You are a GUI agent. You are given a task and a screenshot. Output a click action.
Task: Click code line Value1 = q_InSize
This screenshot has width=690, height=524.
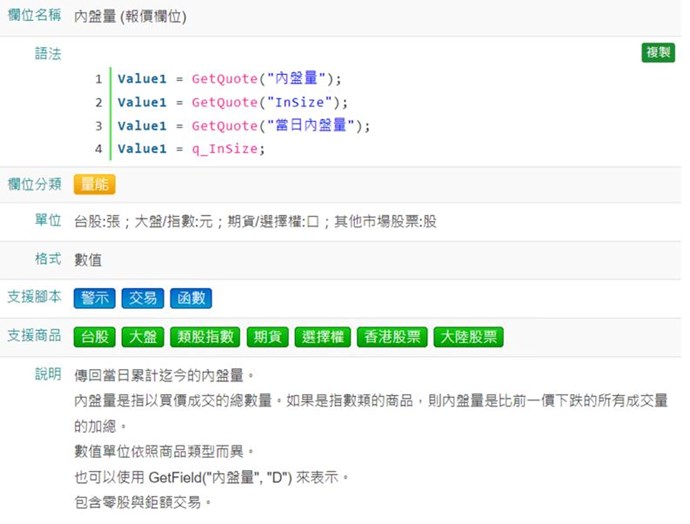(192, 149)
